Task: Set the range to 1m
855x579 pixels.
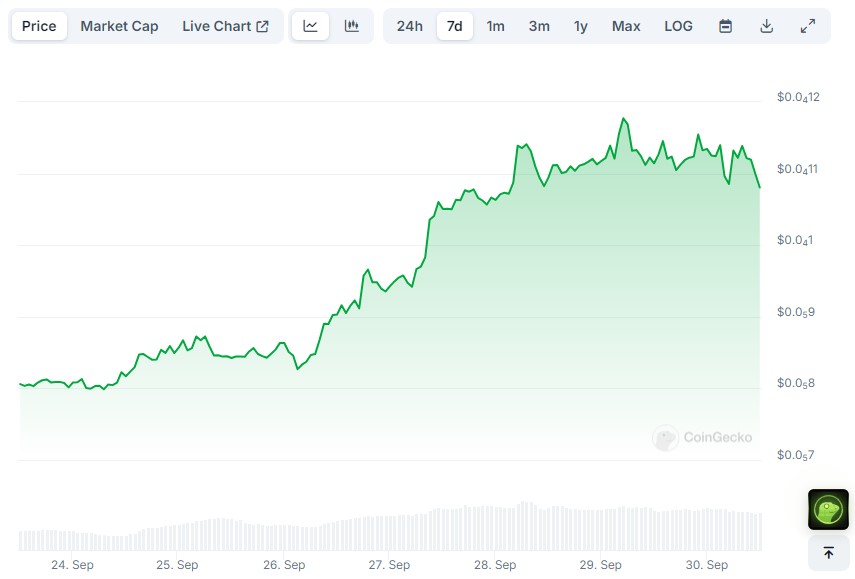Action: [496, 26]
